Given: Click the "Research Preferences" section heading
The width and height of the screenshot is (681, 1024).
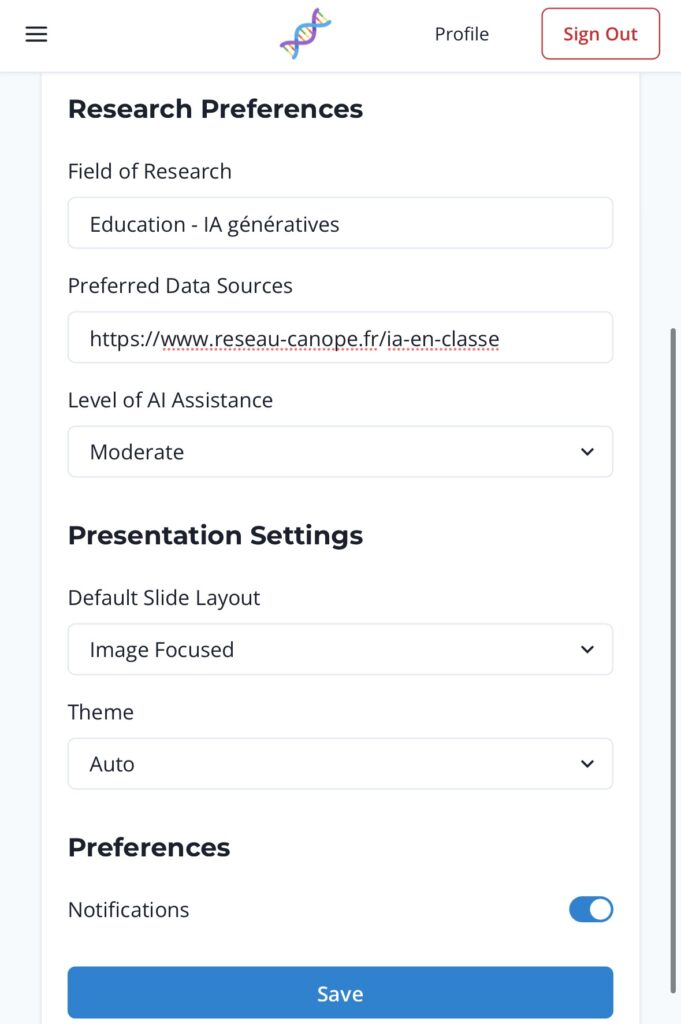Looking at the screenshot, I should pos(215,108).
